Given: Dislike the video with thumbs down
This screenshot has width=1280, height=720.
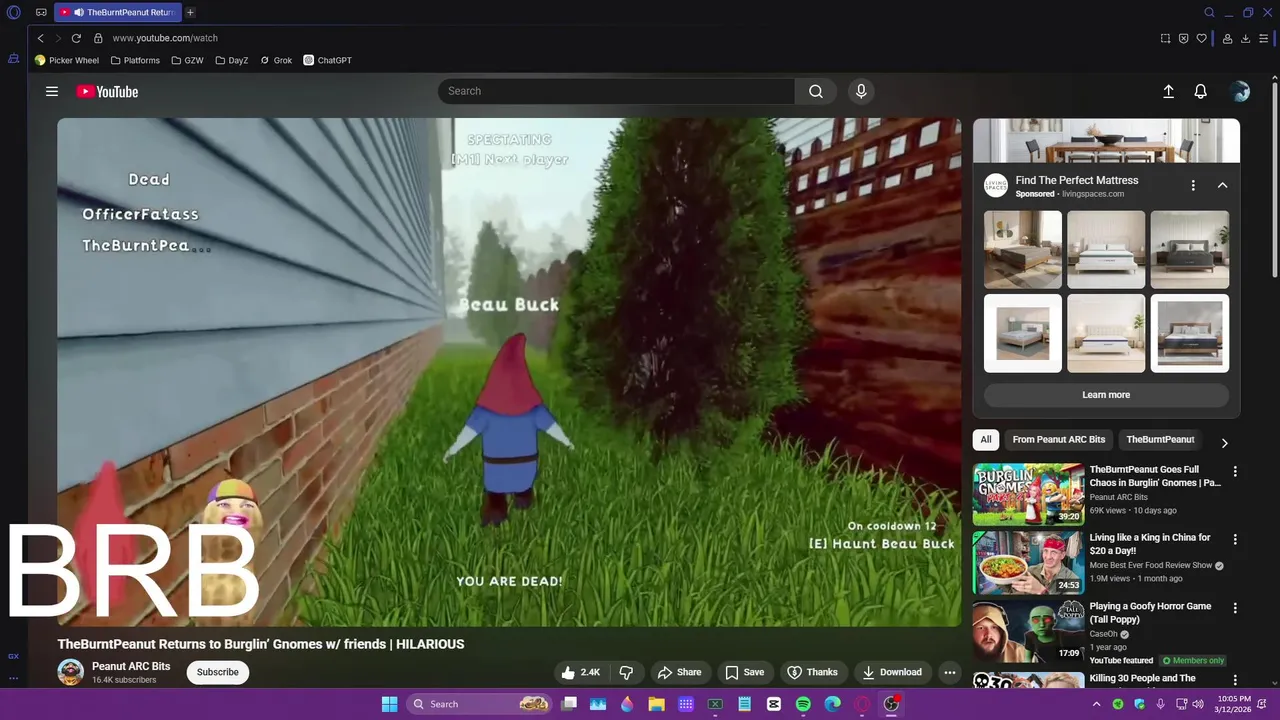Looking at the screenshot, I should pos(626,672).
